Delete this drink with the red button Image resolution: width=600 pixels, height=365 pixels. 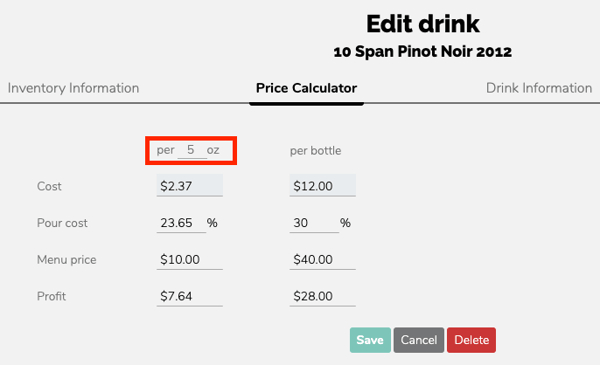tap(471, 340)
